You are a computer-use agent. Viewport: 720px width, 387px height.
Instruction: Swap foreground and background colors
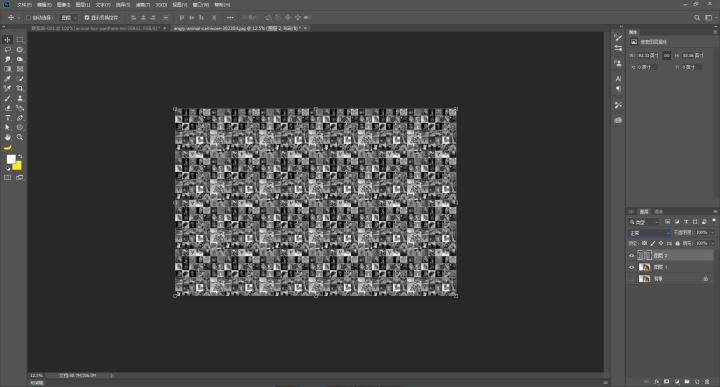pyautogui.click(x=20, y=157)
